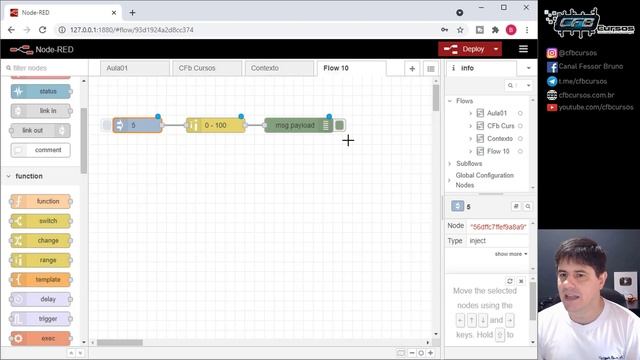This screenshot has width=640, height=360.
Task: Click the inject node trigger button
Action: tap(107, 125)
